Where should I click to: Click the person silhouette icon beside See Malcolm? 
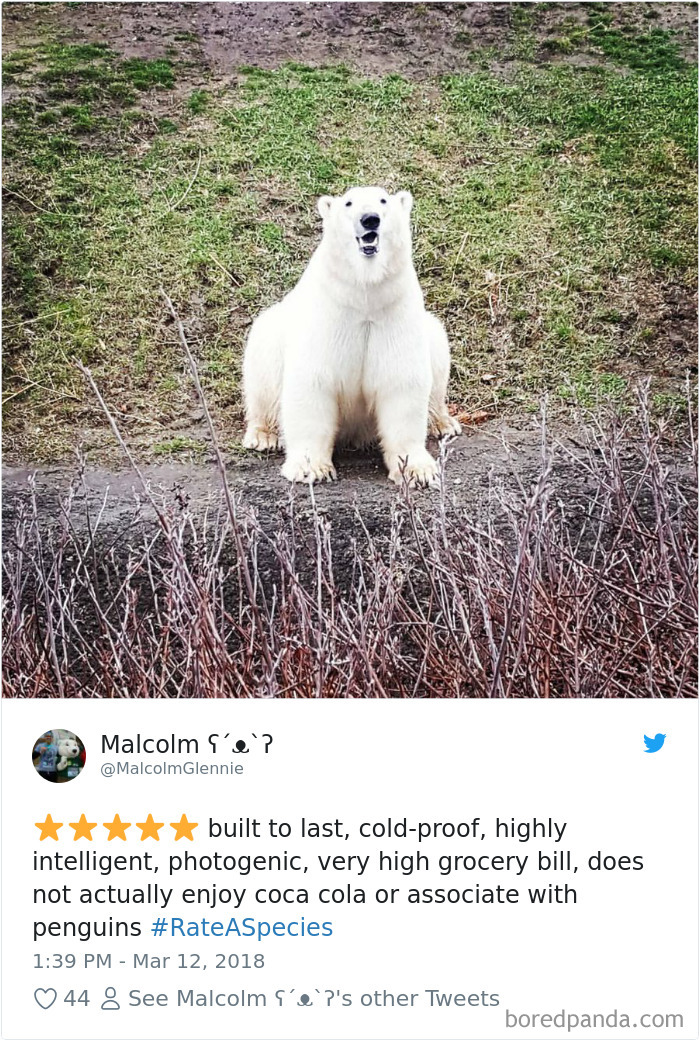pos(110,999)
